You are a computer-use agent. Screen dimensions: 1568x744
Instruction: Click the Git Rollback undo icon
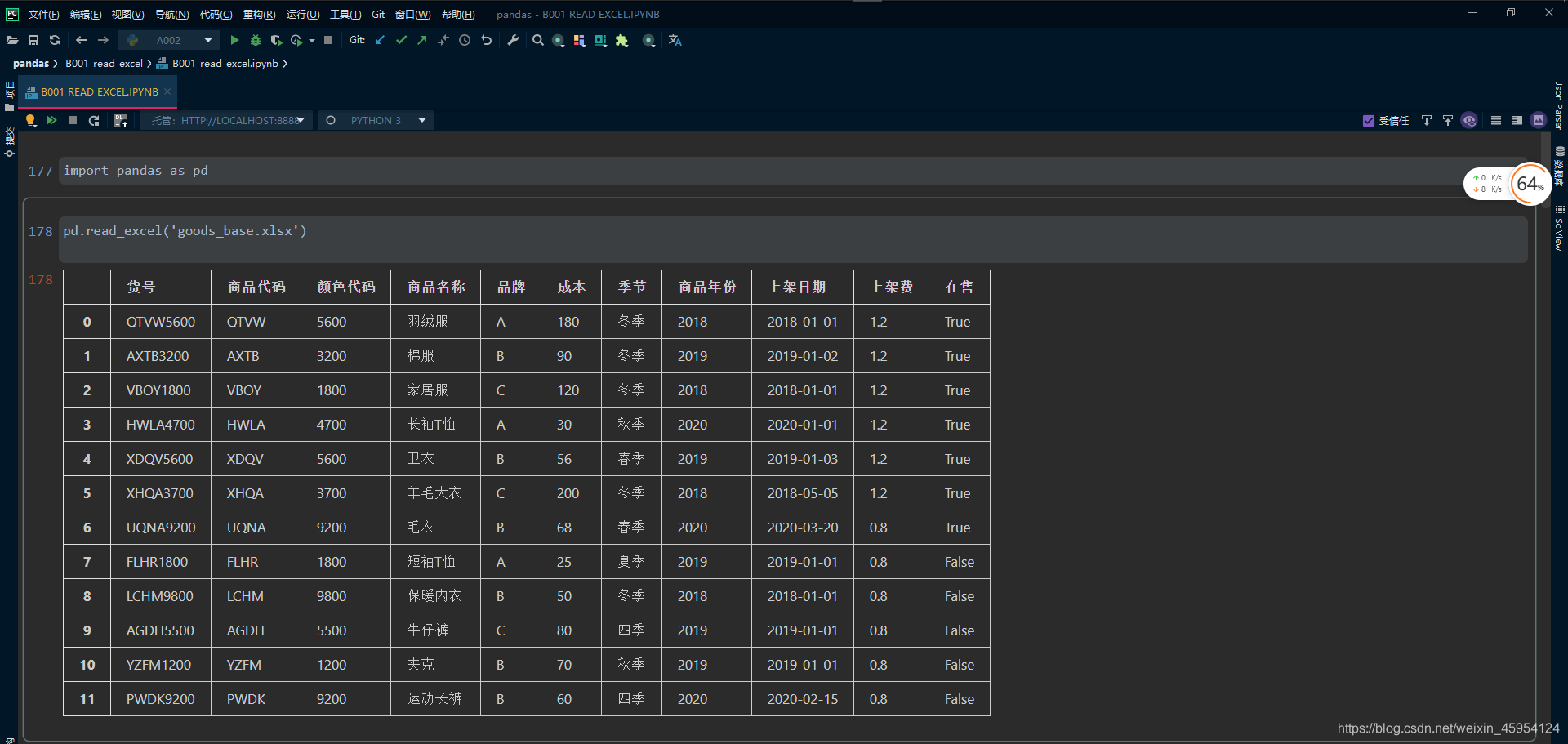(487, 40)
